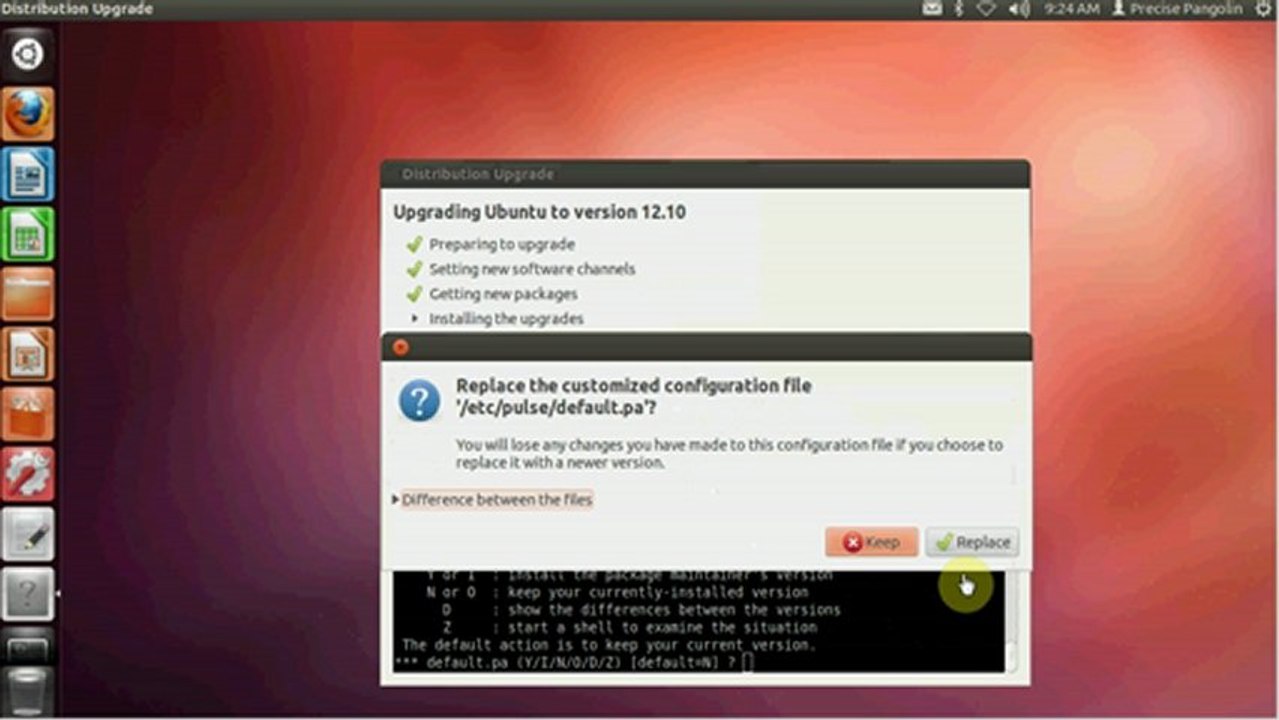Open the Bluetooth indicator menu

click(958, 9)
